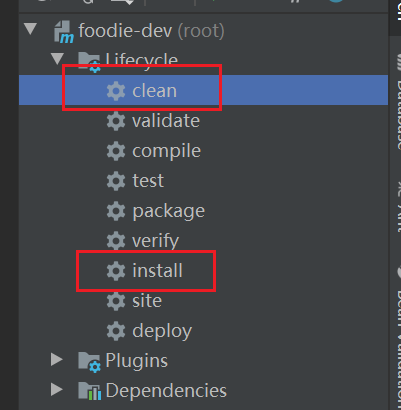
Task: Collapse the Lifecycle node arrow
Action: click(x=57, y=59)
